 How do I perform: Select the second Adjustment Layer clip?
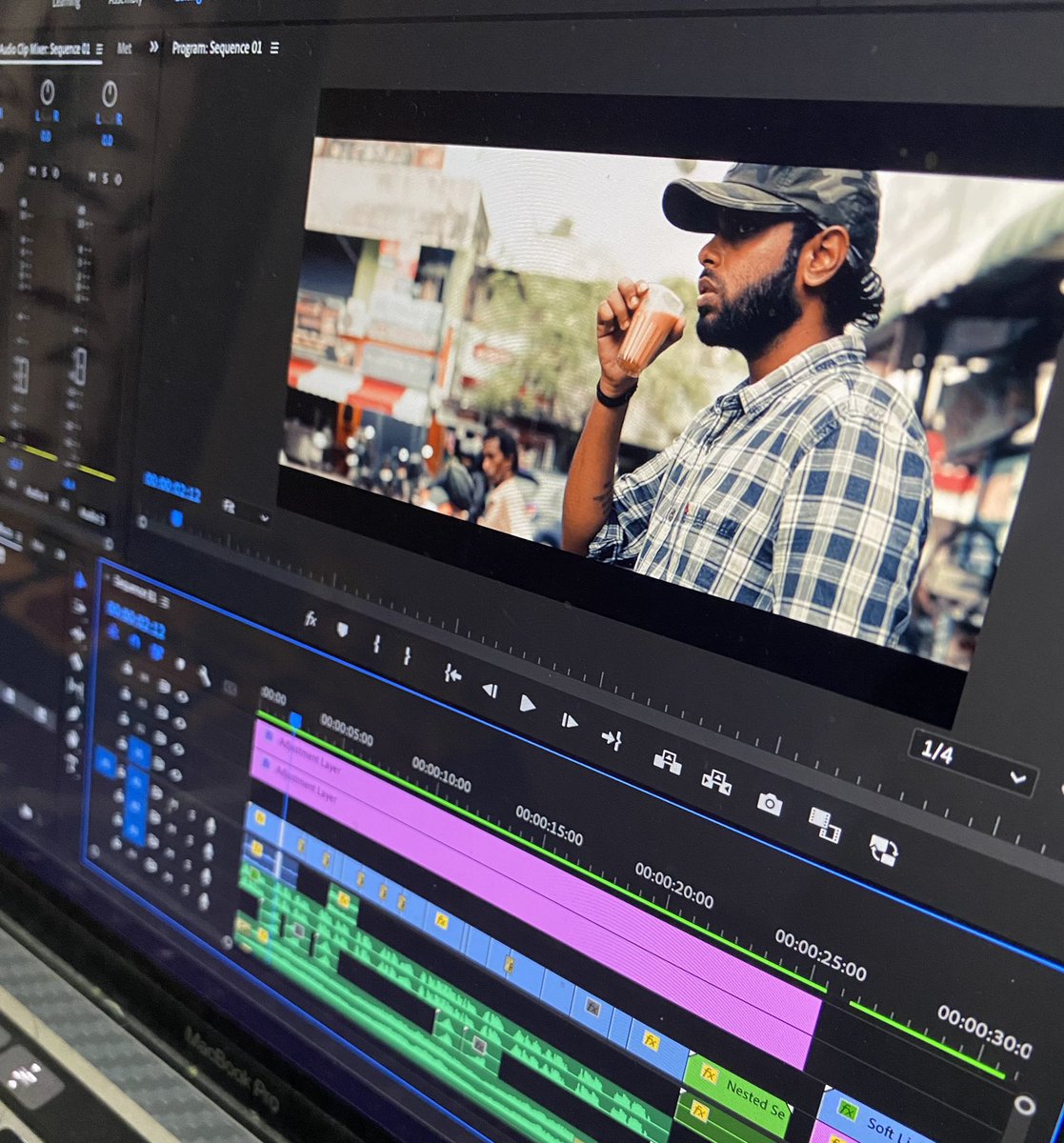(x=530, y=907)
